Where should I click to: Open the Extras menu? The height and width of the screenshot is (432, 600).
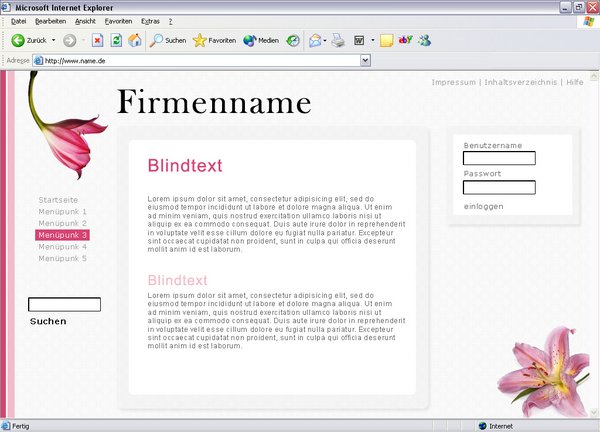pos(150,21)
